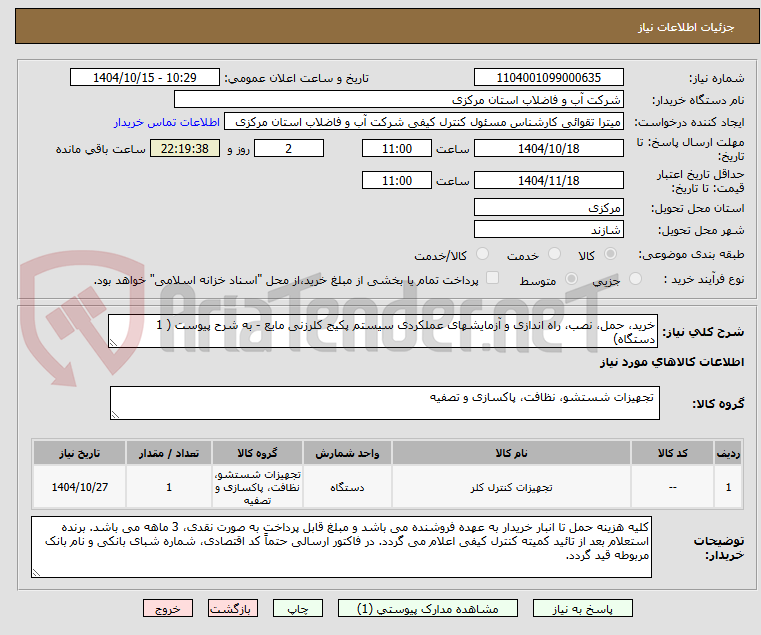Click the گروه کالا text area

(384, 403)
